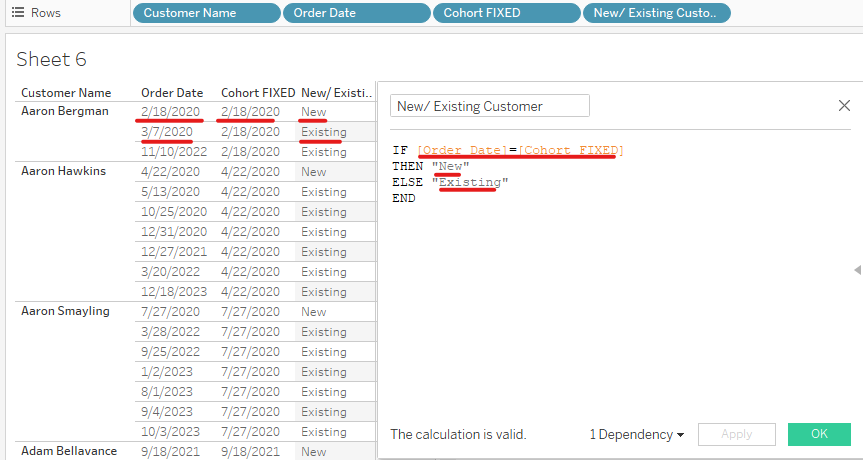Screen dimensions: 863x460
Task: Select the Customer Name pill on Rows
Action: click(x=206, y=13)
